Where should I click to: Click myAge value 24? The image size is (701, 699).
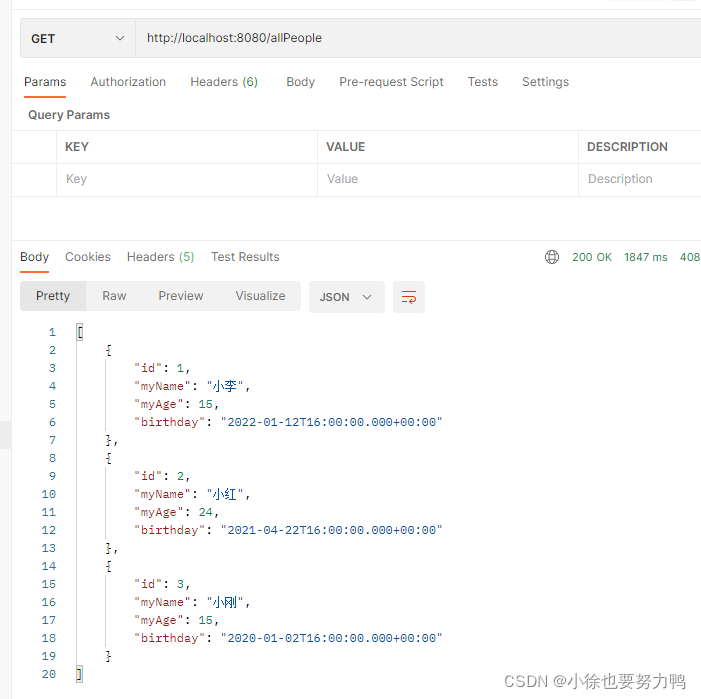pyautogui.click(x=206, y=513)
